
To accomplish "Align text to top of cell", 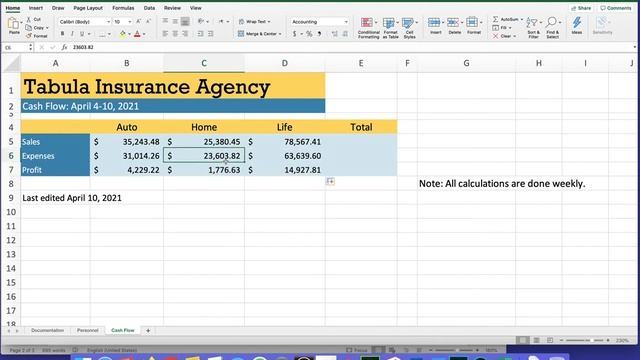I will [165, 21].
